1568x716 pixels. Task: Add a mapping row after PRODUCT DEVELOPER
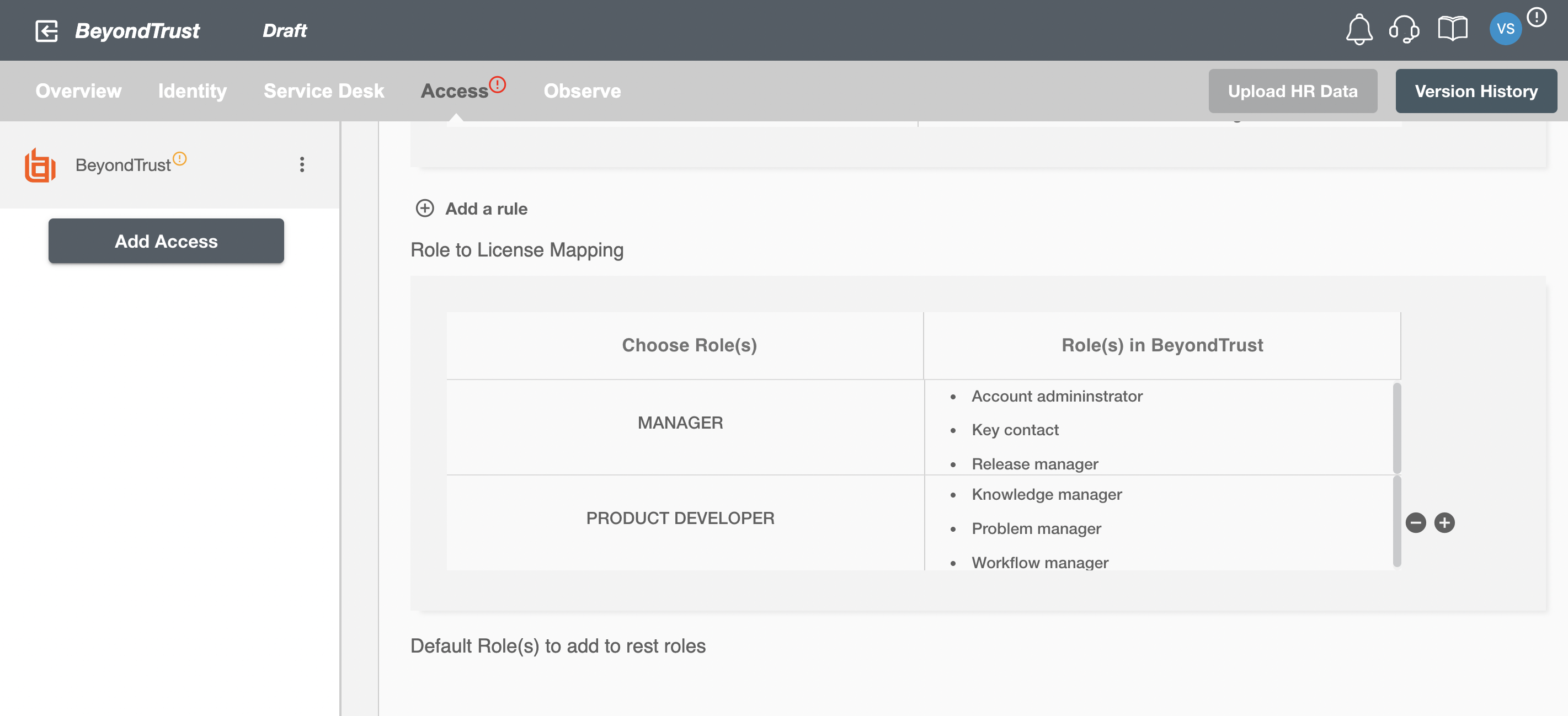pos(1444,522)
